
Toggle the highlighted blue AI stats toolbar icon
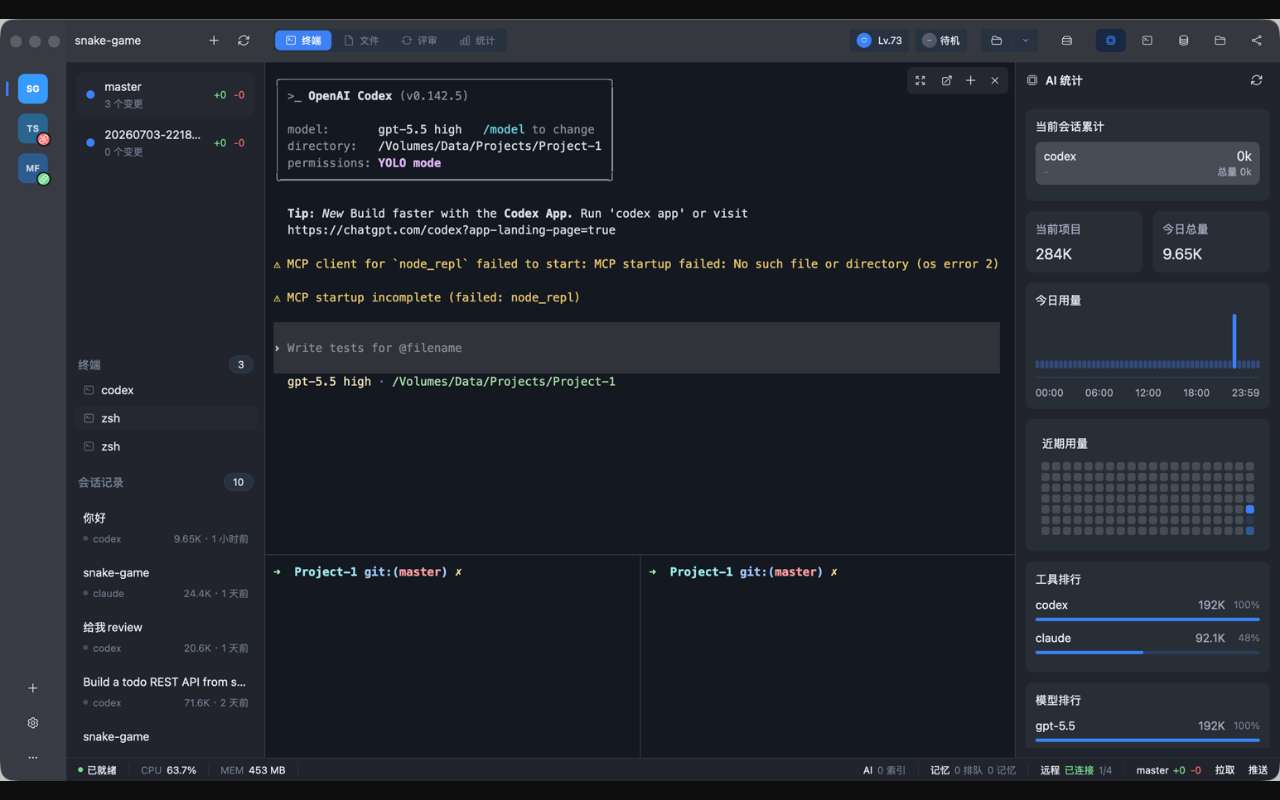click(x=1110, y=41)
